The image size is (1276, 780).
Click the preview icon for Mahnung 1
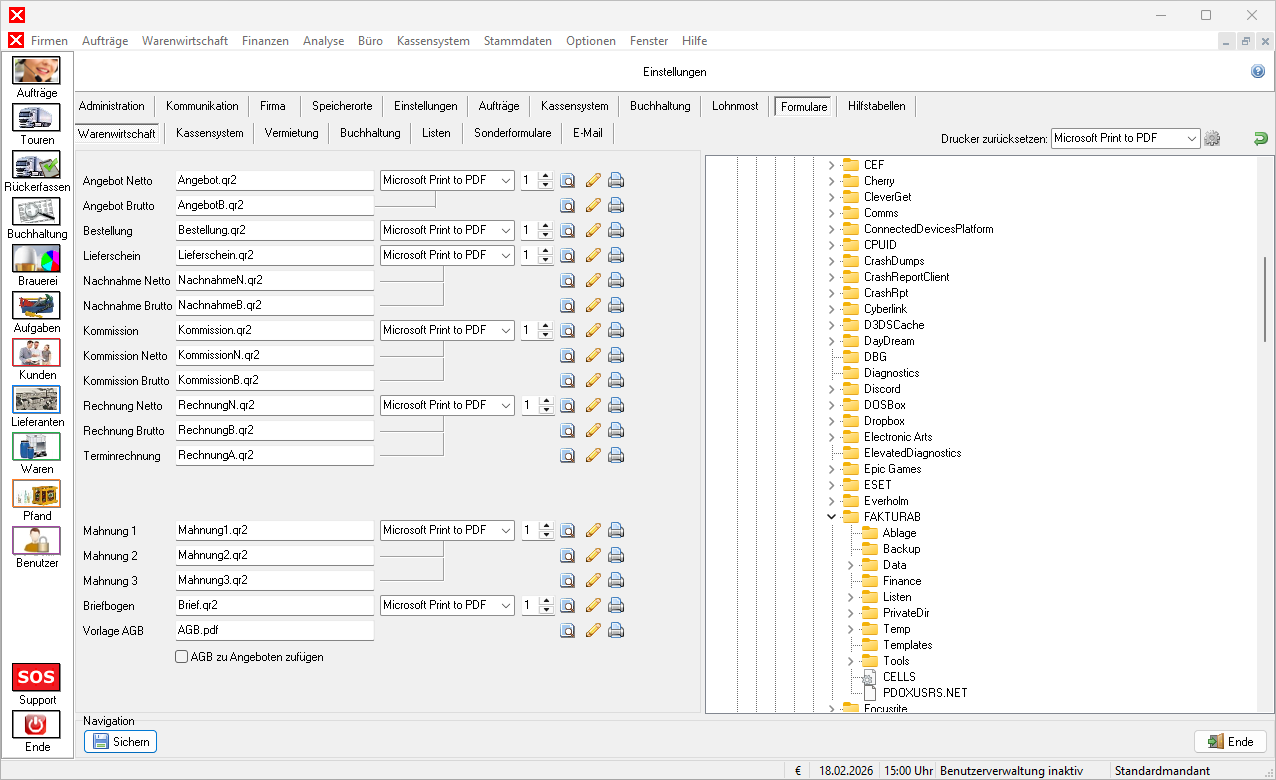click(567, 531)
